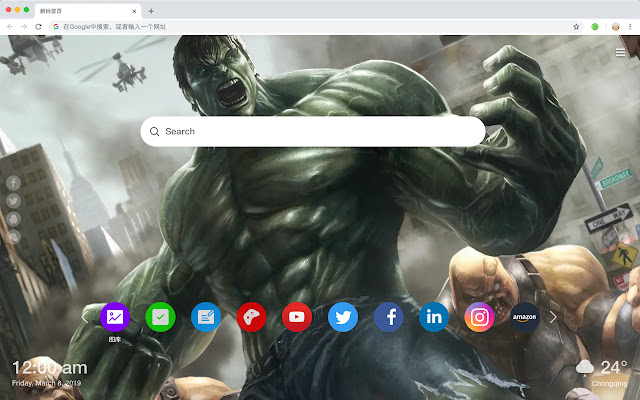Share via the Facebook icon in the left sidebar
This screenshot has height=400, width=640.
tap(13, 183)
